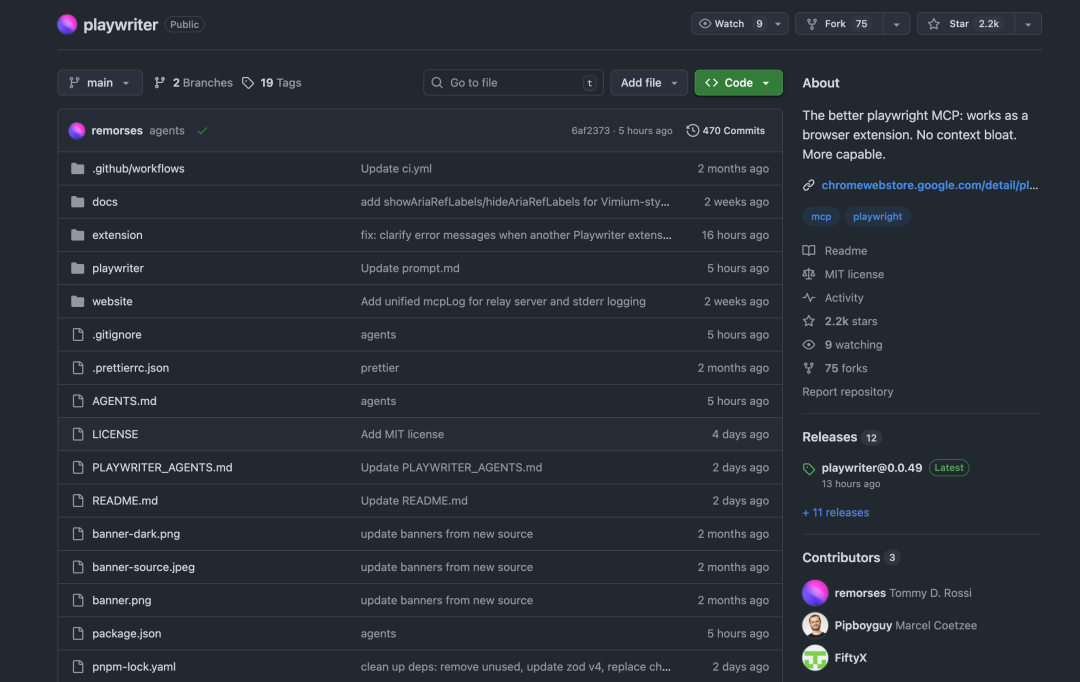Click the playwriter project avatar icon

[x=66, y=23]
